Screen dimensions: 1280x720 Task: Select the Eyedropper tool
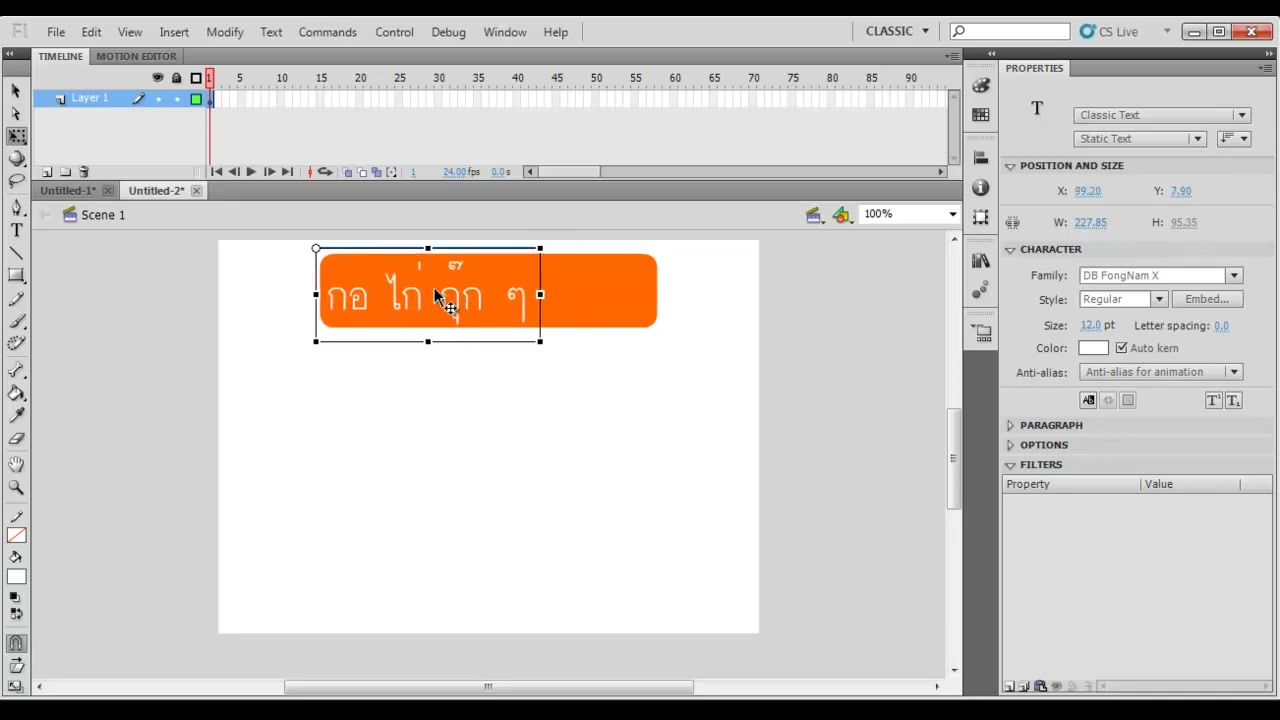click(x=16, y=415)
